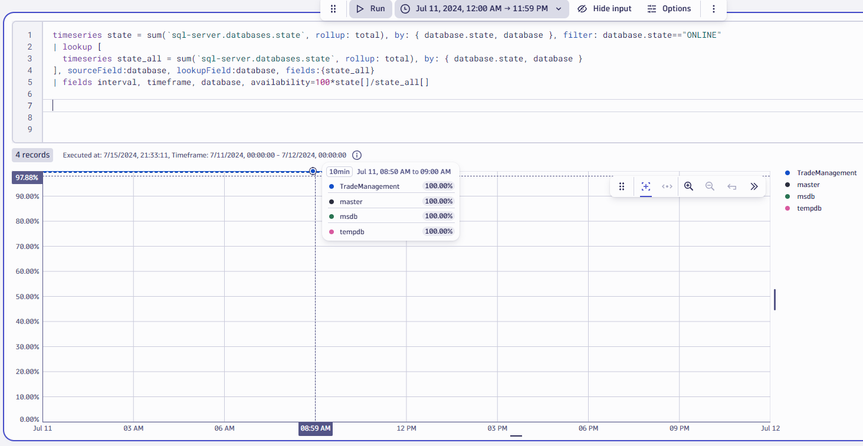Click the top toolbar drag handle
This screenshot has width=863, height=446.
333,9
